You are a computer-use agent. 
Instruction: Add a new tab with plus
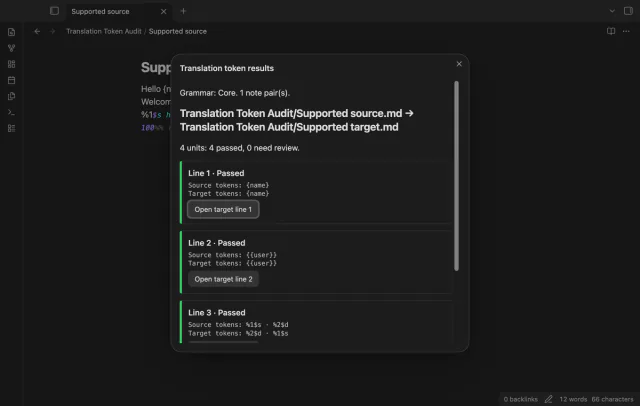tap(183, 11)
